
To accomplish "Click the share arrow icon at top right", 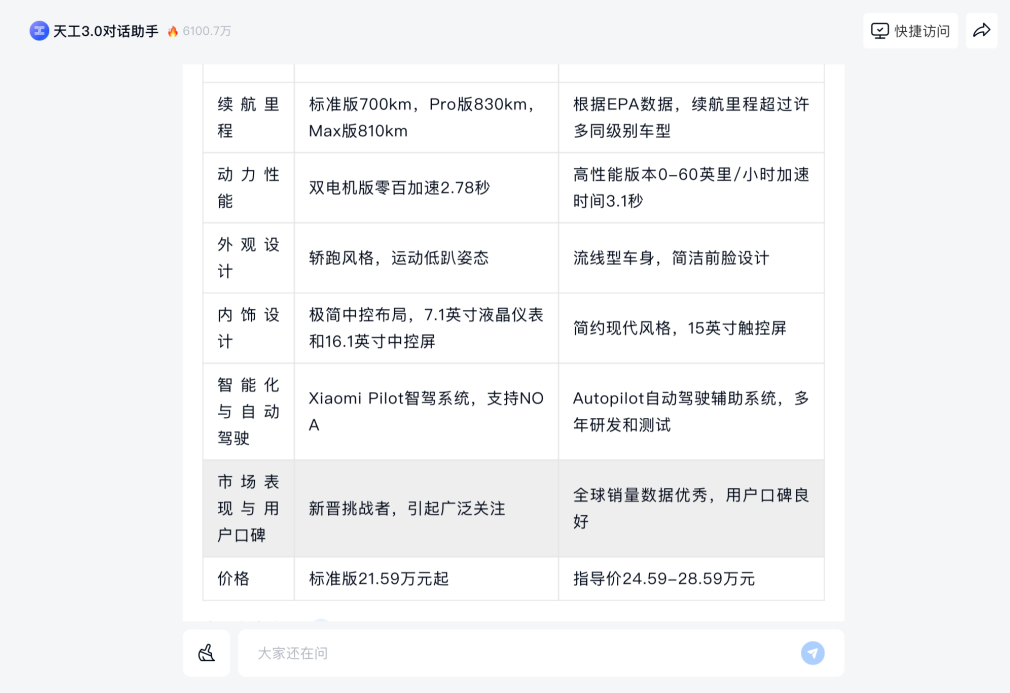I will click(981, 30).
